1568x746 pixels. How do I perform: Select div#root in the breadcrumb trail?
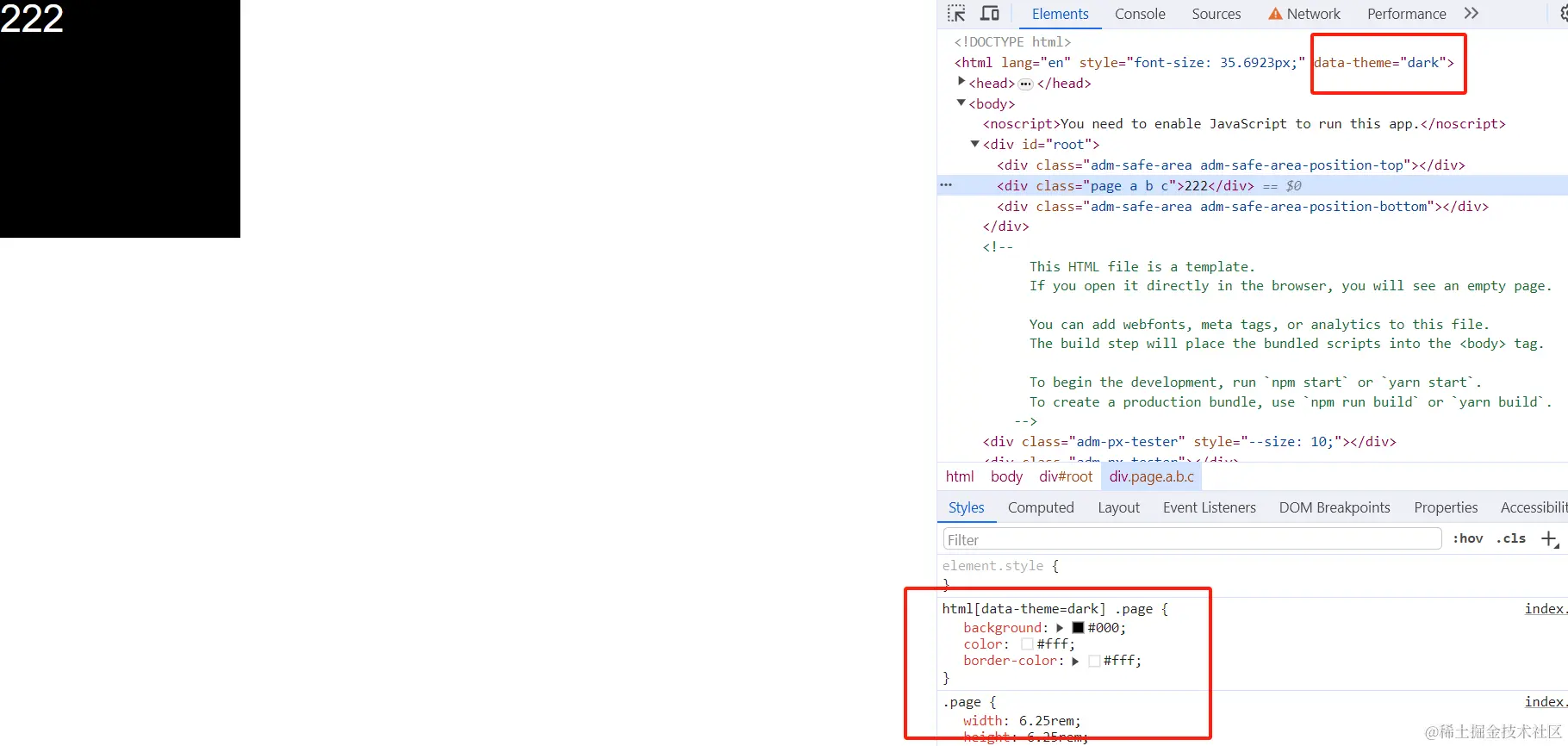tap(1066, 476)
